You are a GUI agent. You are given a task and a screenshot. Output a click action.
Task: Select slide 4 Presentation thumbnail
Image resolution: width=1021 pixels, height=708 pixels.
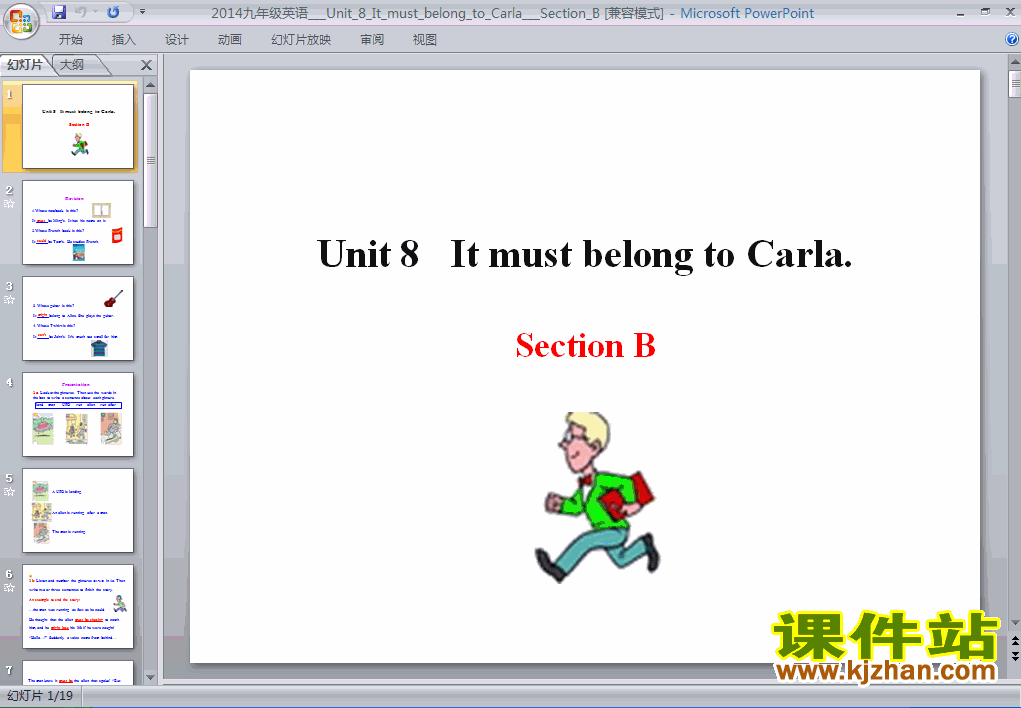[78, 414]
